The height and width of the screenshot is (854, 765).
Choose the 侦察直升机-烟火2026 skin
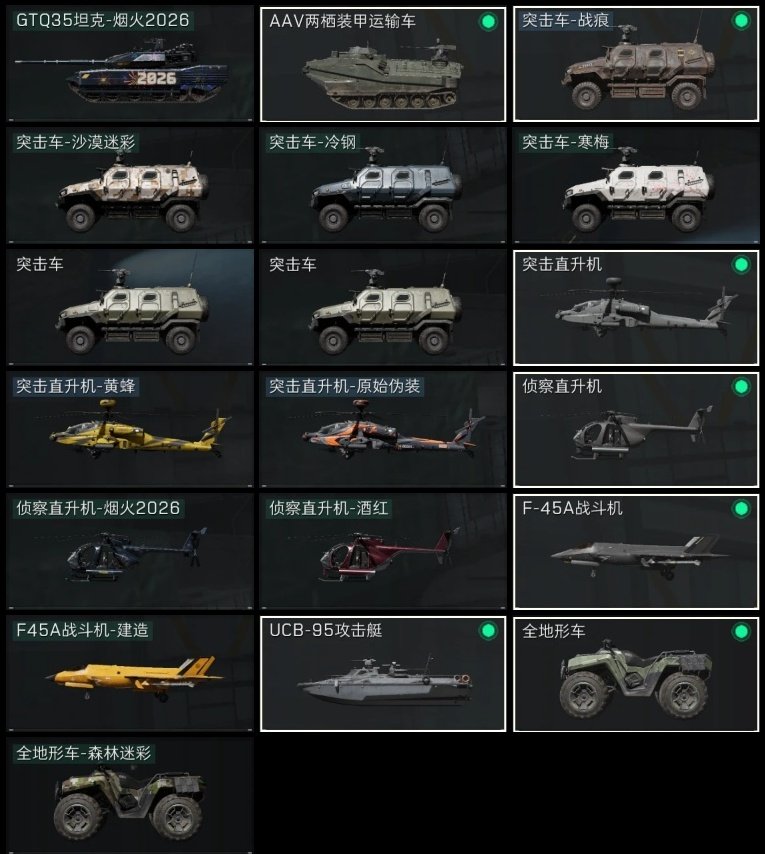[x=130, y=552]
